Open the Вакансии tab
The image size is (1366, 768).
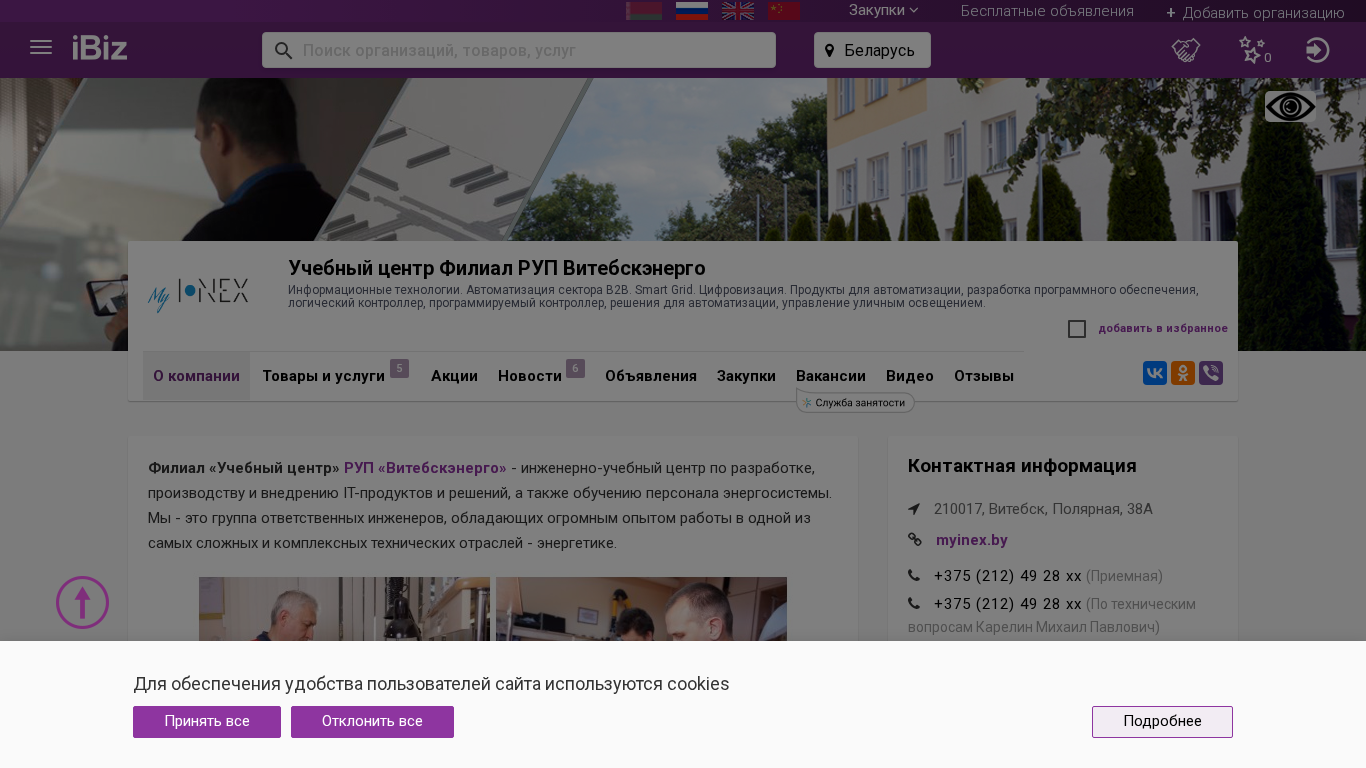pyautogui.click(x=831, y=376)
